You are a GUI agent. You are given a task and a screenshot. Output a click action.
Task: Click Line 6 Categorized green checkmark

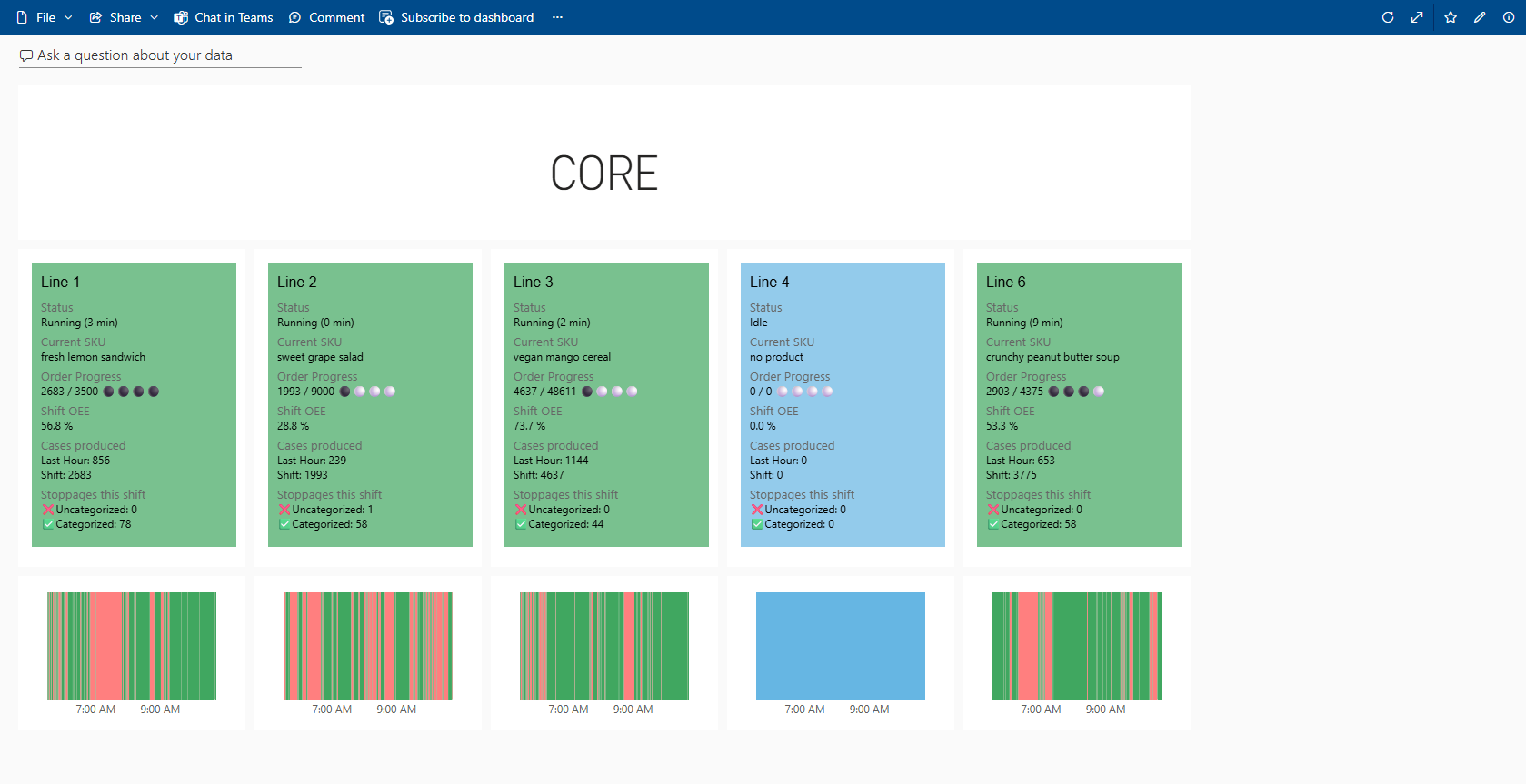click(993, 524)
